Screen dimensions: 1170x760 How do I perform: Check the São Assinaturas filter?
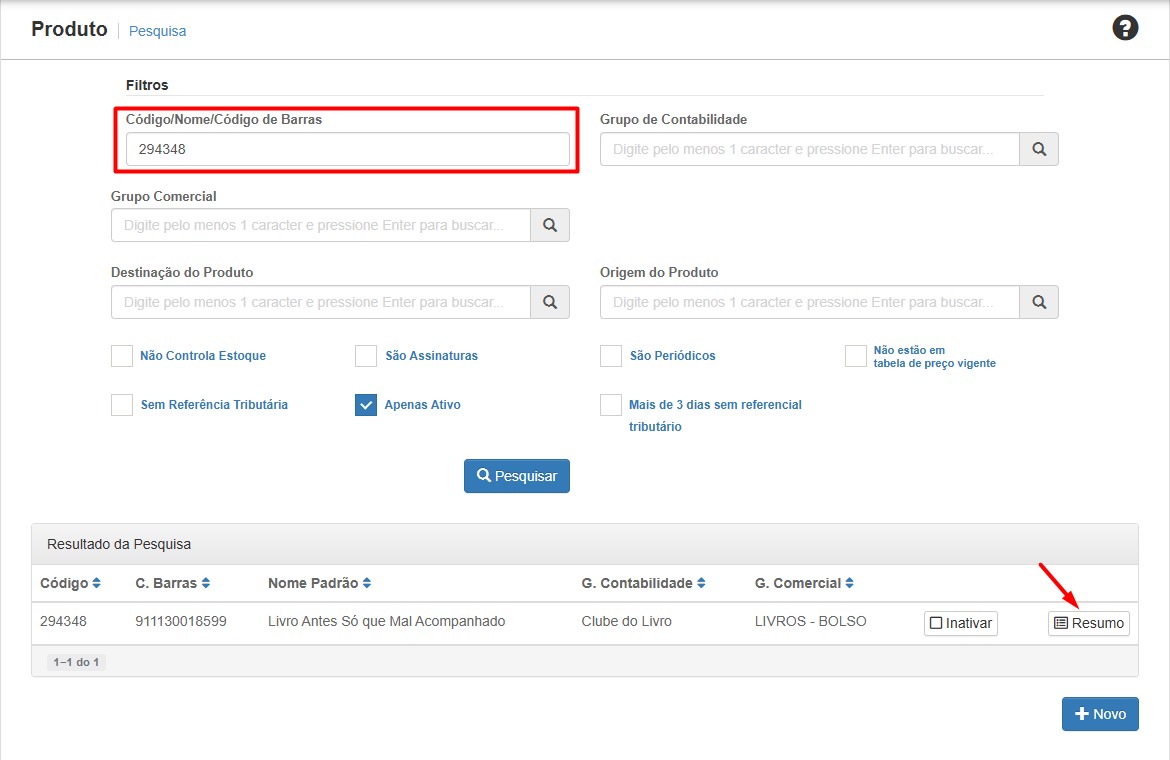pyautogui.click(x=366, y=356)
